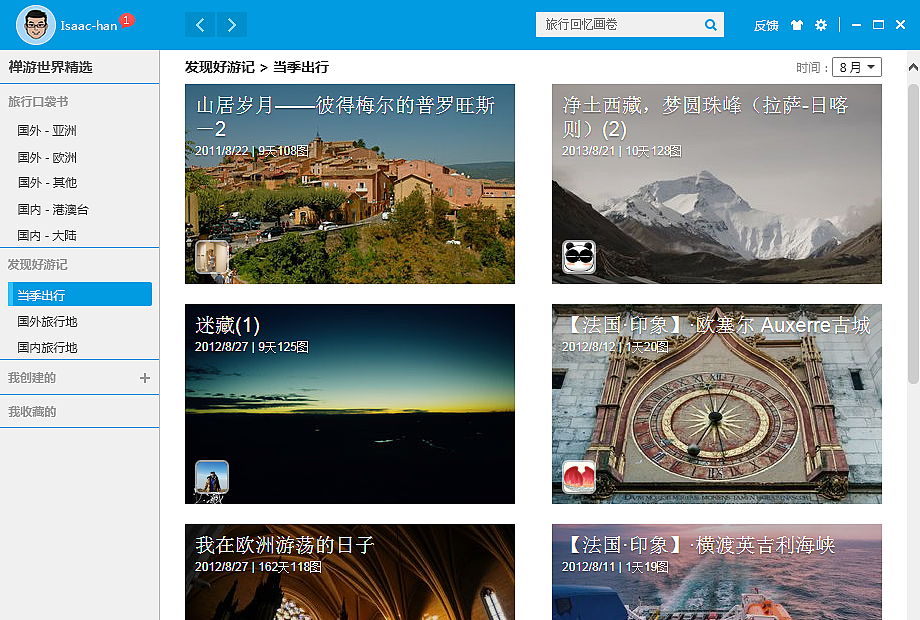Click the 禅游世界精选 header
This screenshot has width=920, height=620.
[x=50, y=67]
